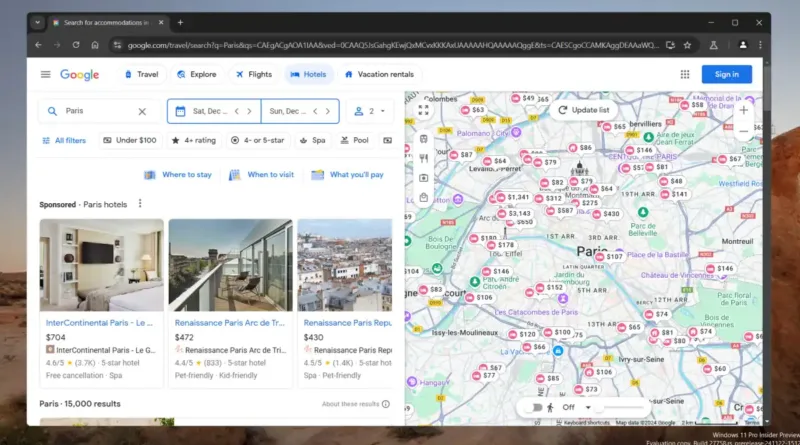Screen dimensions: 800x445
Task: Click the search magnifier icon beside Paris
Action: coord(52,111)
